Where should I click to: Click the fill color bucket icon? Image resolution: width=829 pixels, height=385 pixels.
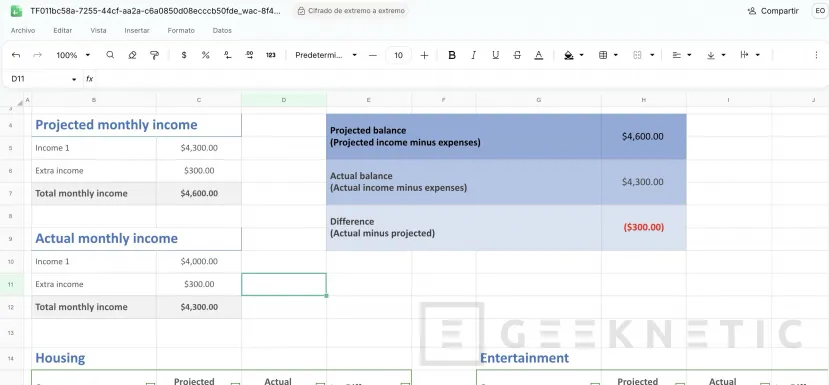569,55
